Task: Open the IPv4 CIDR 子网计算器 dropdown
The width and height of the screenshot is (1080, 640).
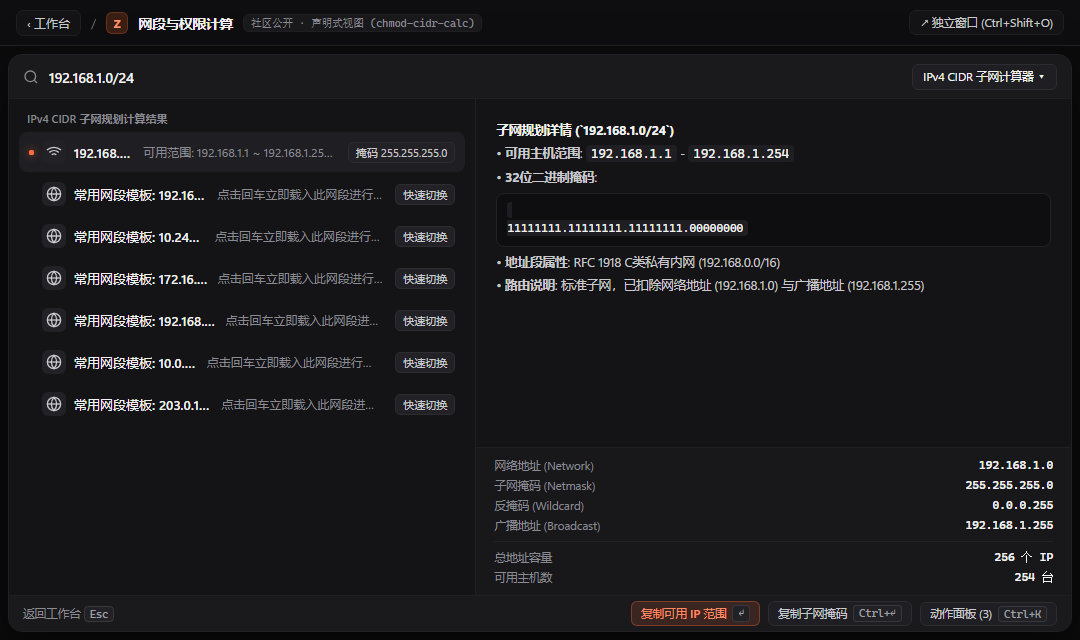Action: (984, 77)
